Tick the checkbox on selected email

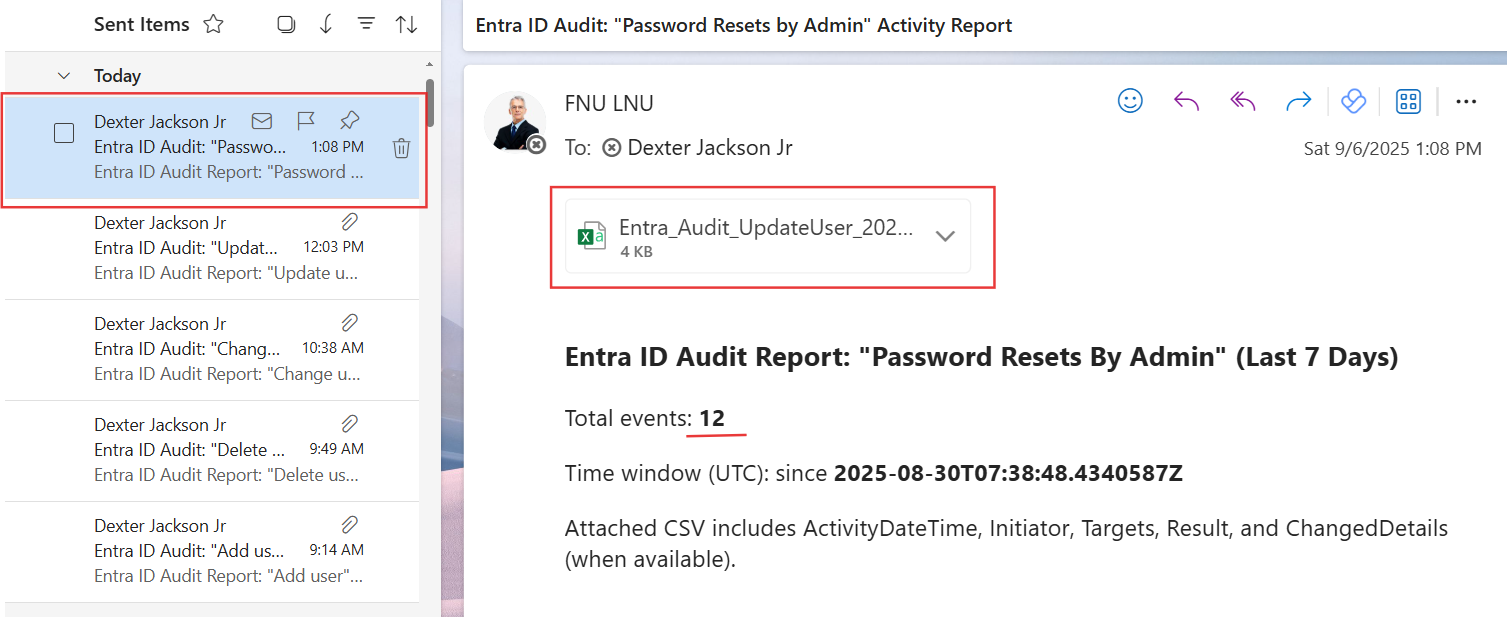click(64, 133)
